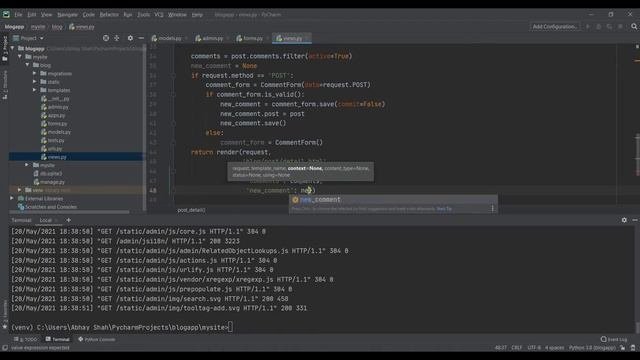Close the views.py editor tab
The image size is (640, 360).
point(308,38)
